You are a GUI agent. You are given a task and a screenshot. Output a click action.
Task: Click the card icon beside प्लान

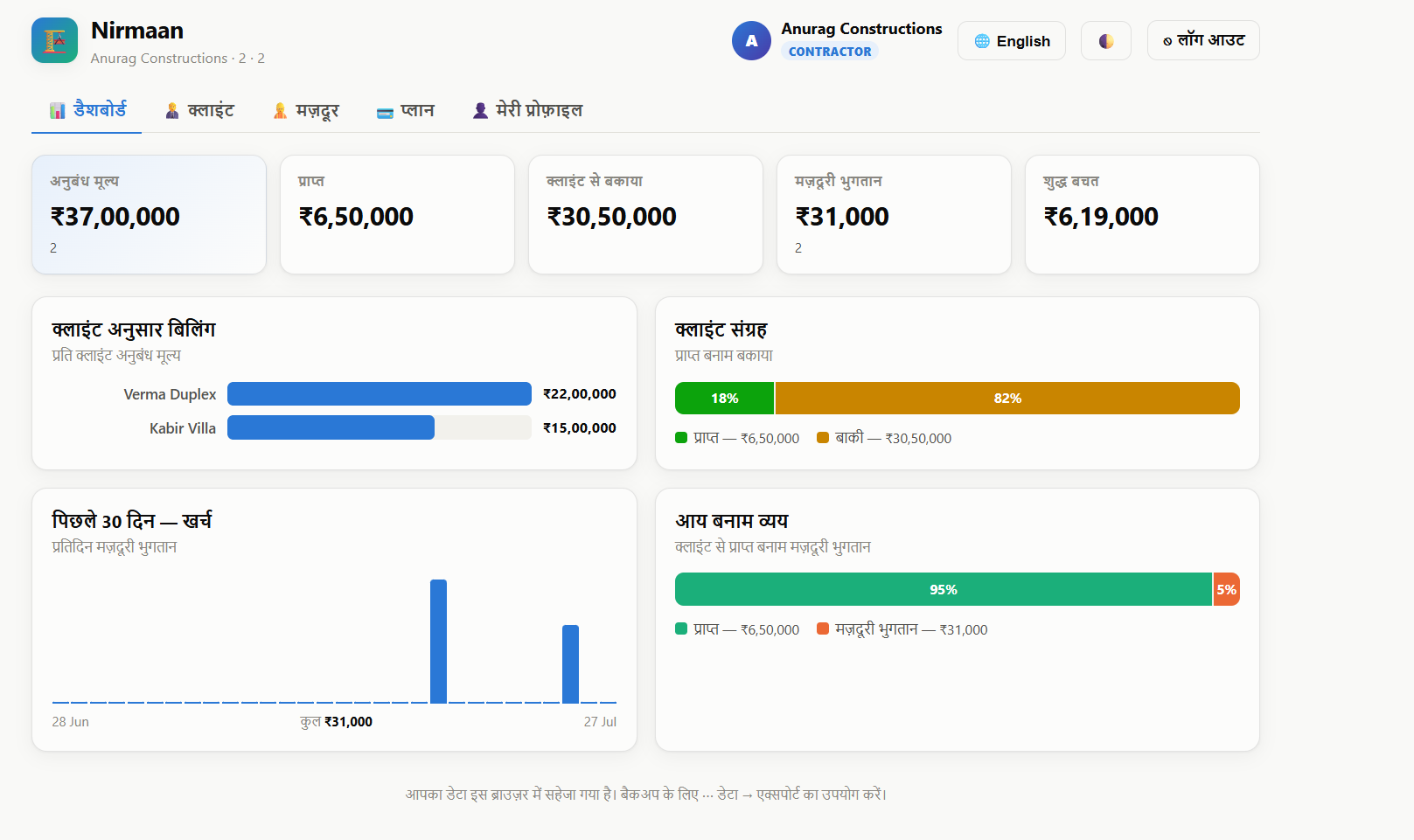click(x=385, y=112)
